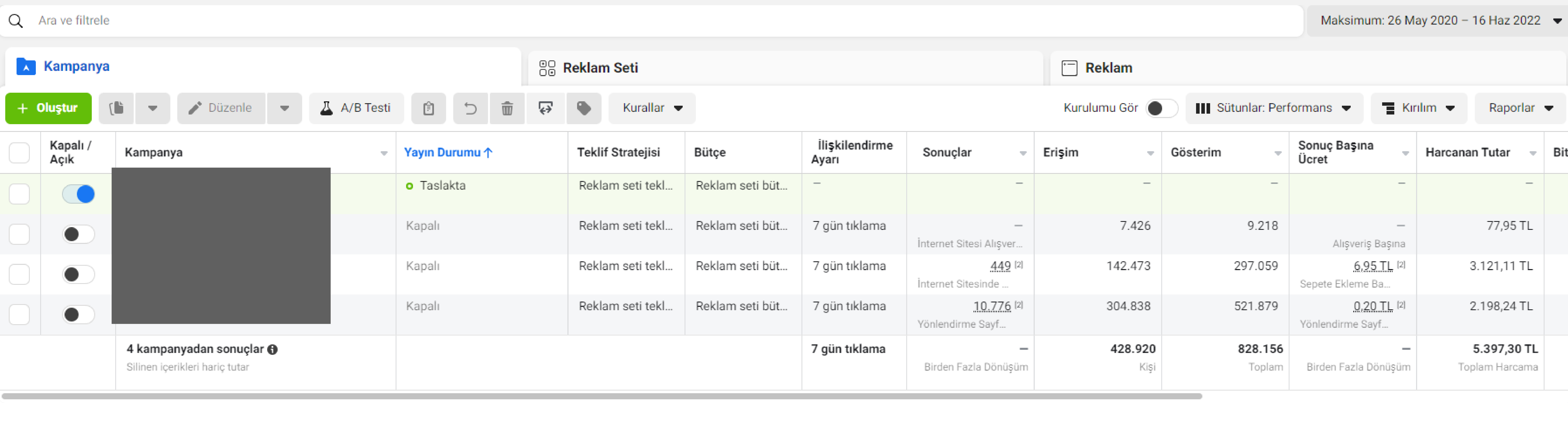Screen dimensions: 1568x423
Task: Click the flask A/B Testi icon
Action: click(x=327, y=108)
